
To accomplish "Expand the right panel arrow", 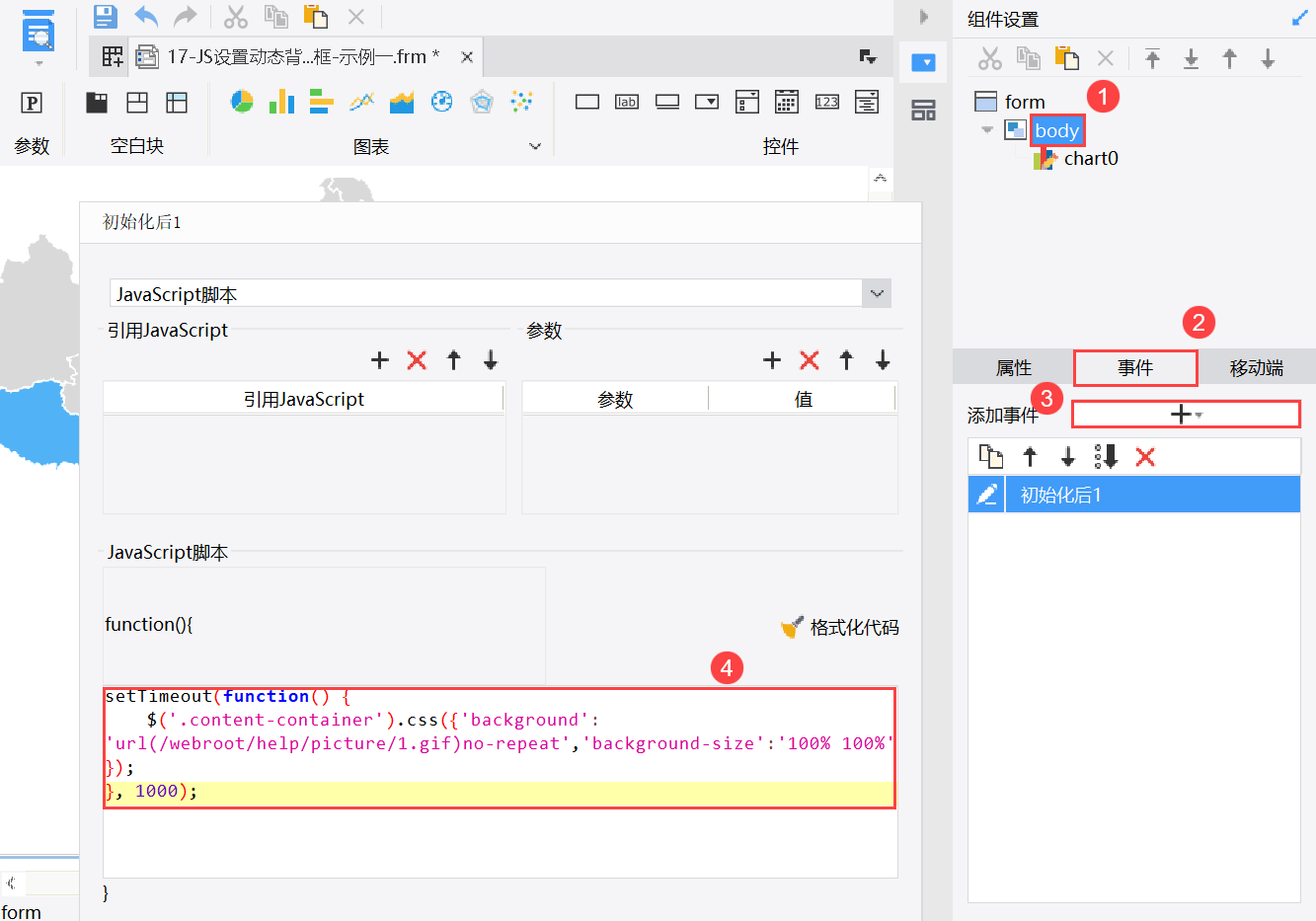I will pos(923,17).
